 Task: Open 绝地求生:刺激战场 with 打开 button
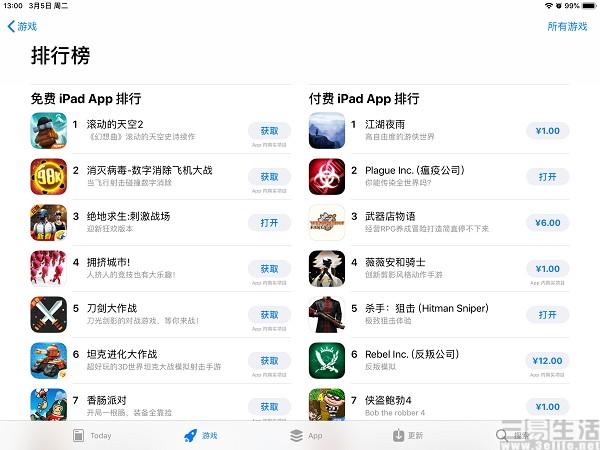tap(269, 223)
